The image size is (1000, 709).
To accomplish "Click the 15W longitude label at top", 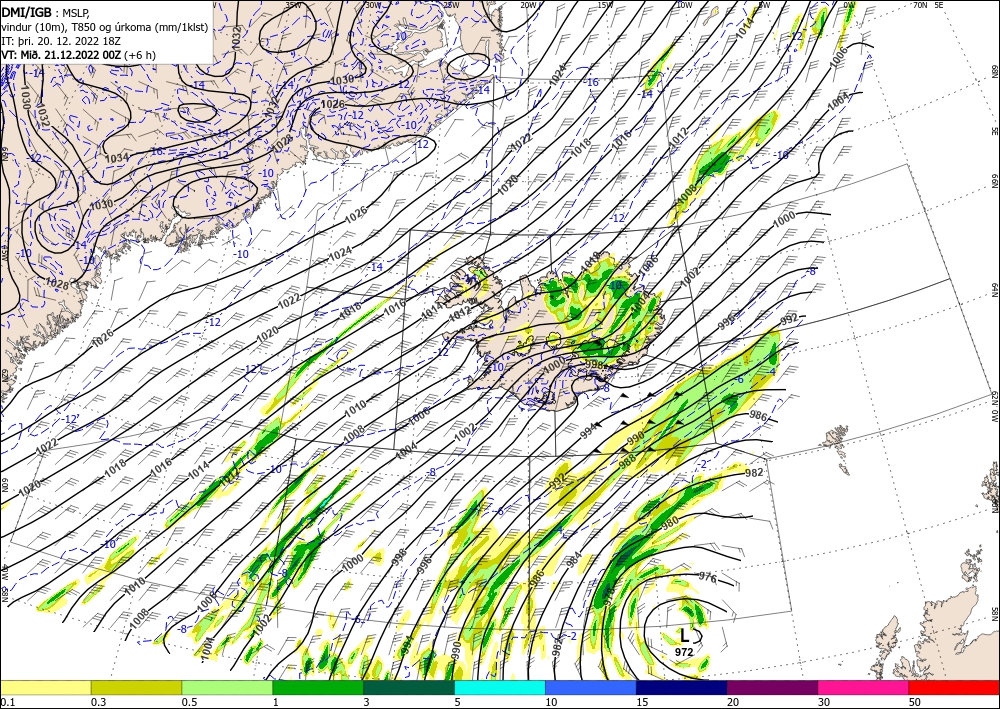I will [605, 4].
